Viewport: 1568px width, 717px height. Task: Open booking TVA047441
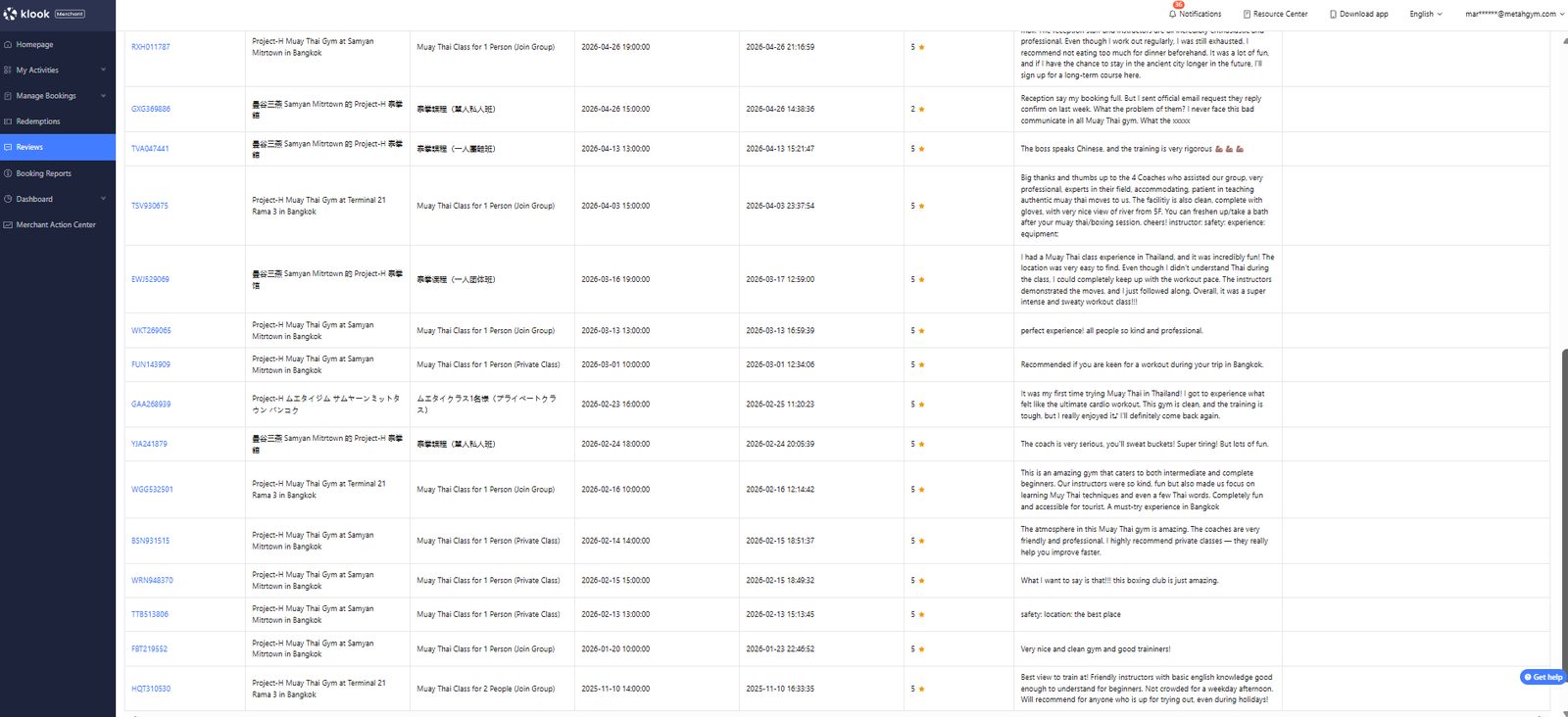150,149
